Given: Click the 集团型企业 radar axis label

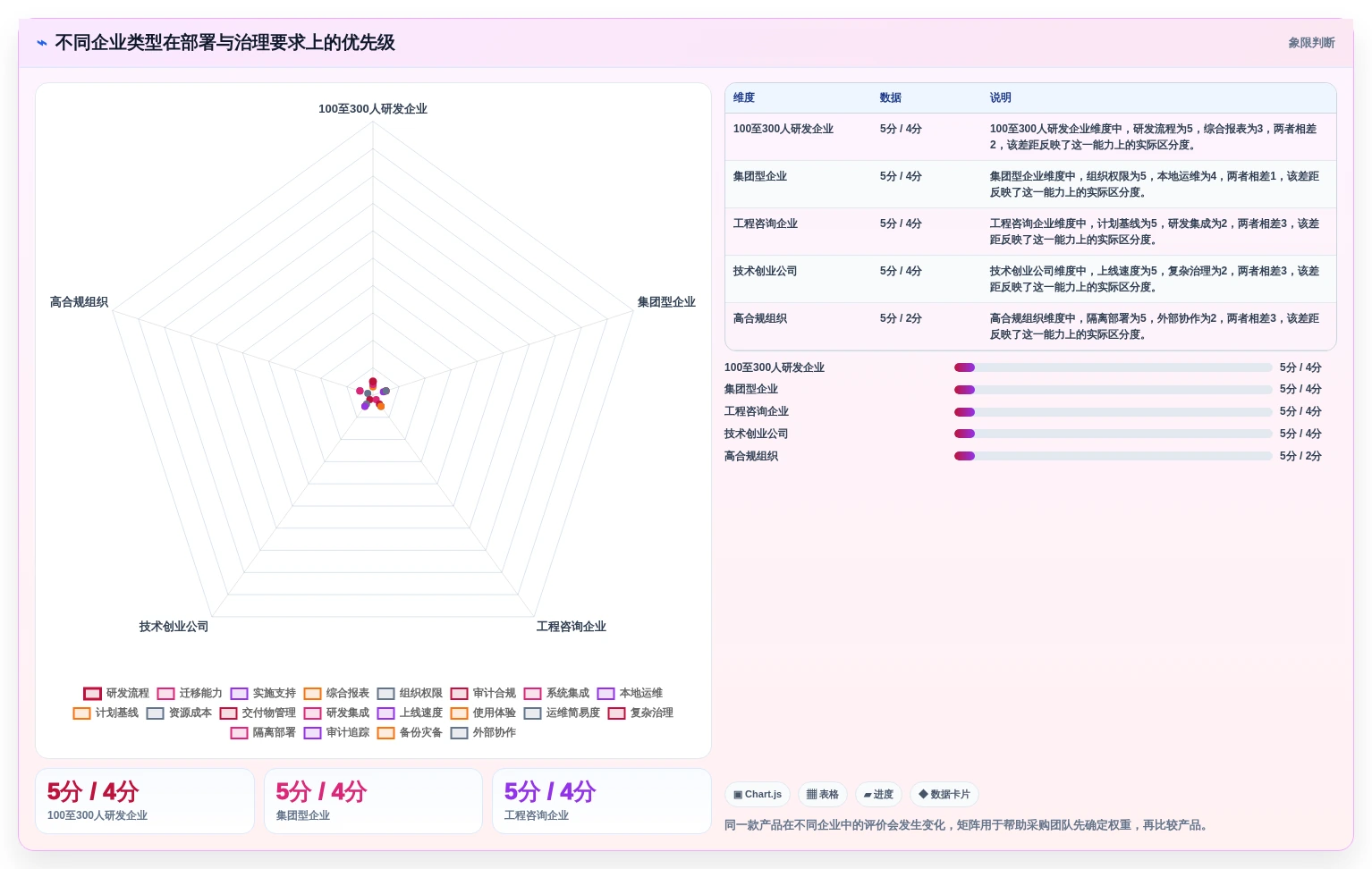Looking at the screenshot, I should (666, 302).
